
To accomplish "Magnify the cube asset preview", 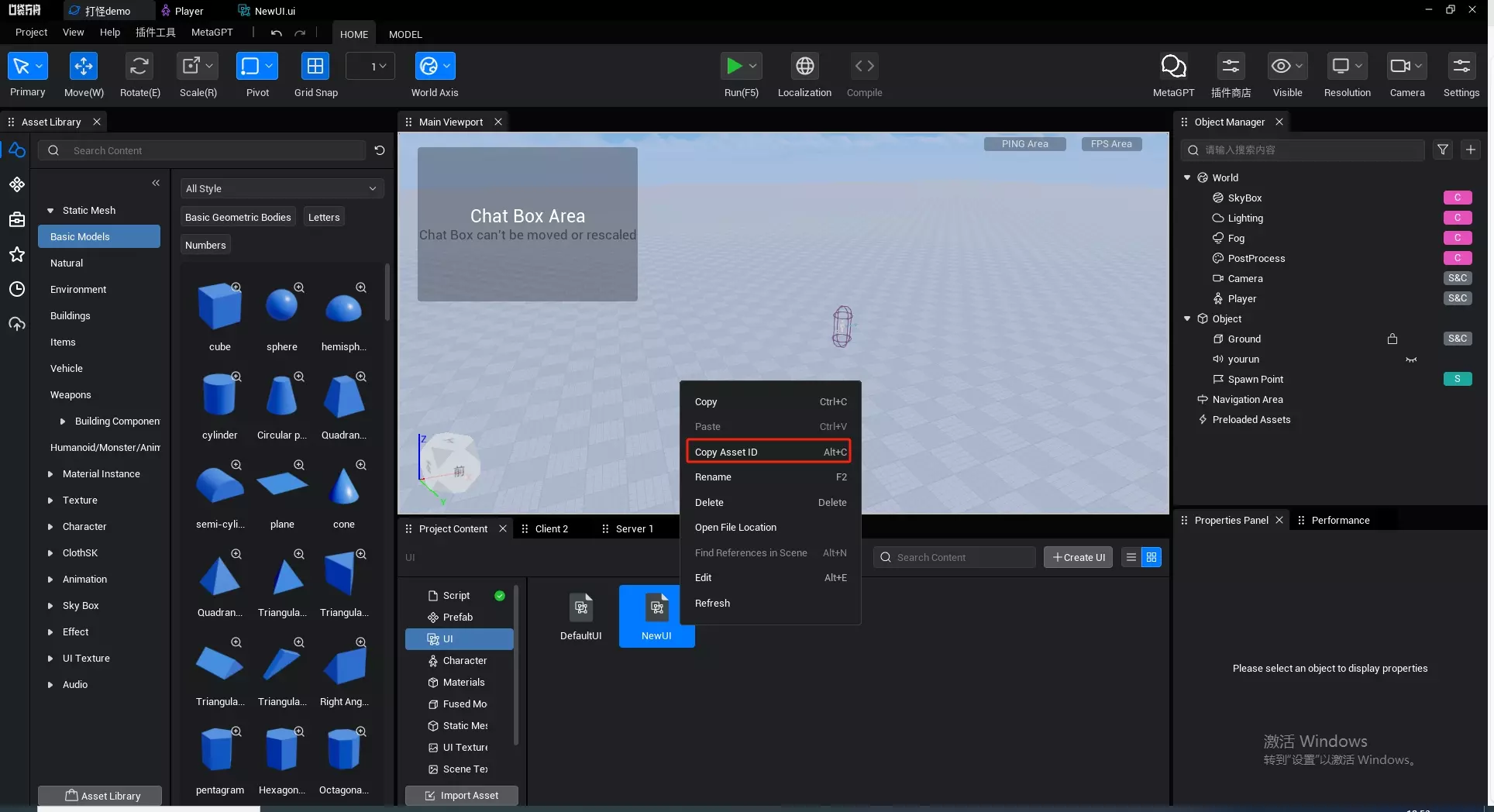I will coord(236,287).
